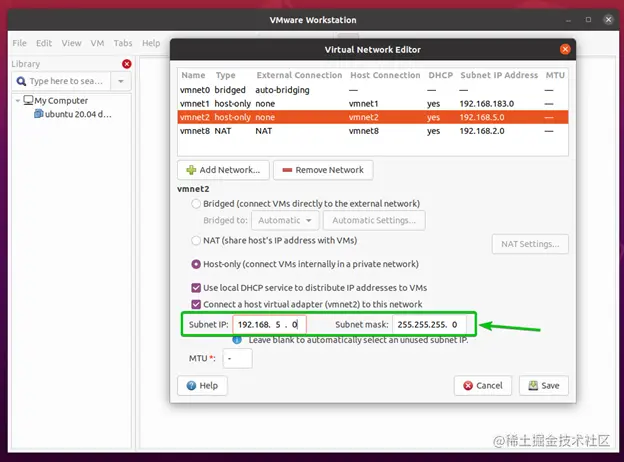
Task: Click the Host Connection column header
Action: (x=385, y=75)
